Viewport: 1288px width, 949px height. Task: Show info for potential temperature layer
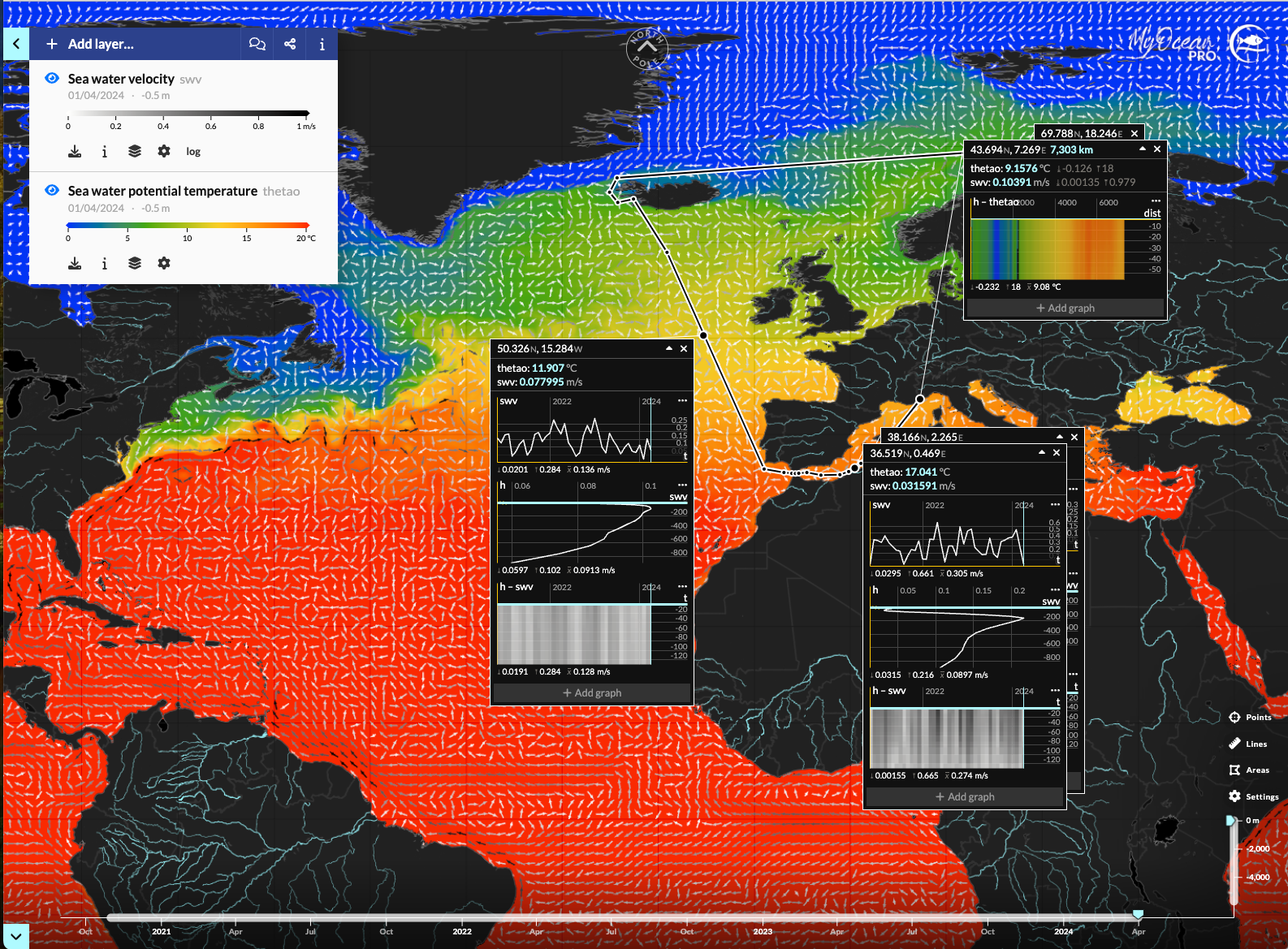coord(104,263)
